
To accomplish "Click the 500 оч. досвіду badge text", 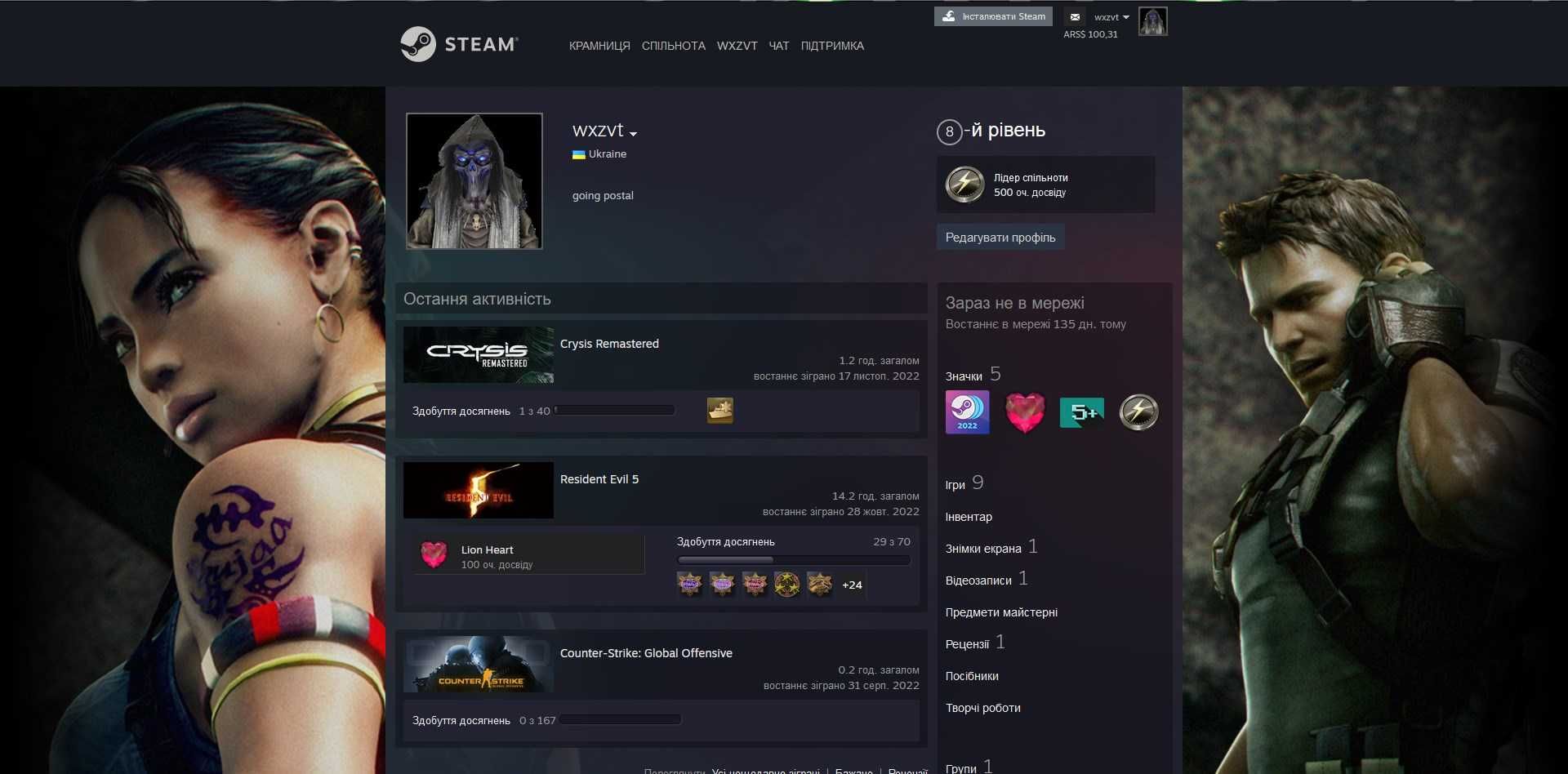I will pyautogui.click(x=1030, y=193).
